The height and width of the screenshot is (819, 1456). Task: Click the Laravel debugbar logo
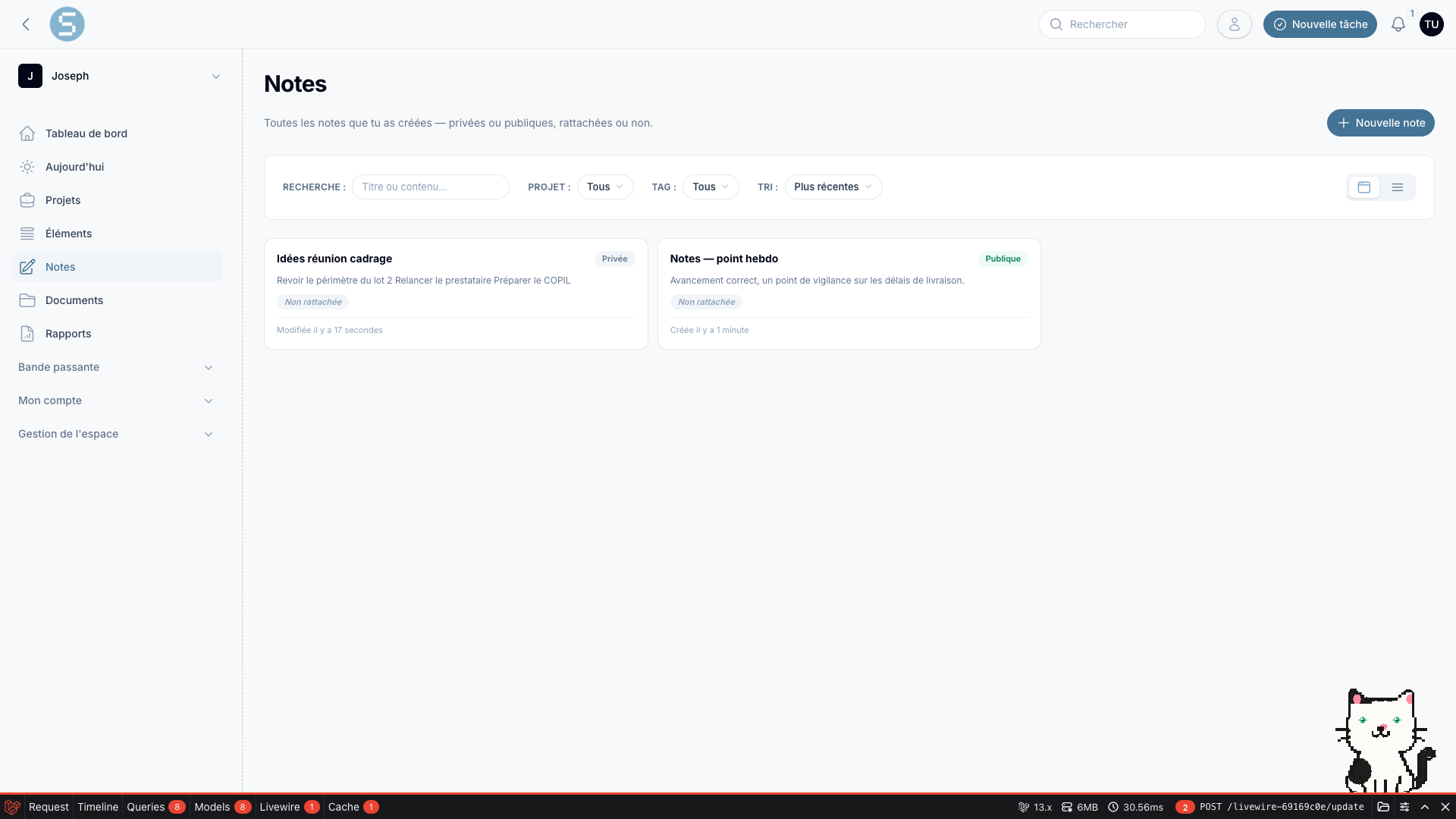click(x=12, y=807)
